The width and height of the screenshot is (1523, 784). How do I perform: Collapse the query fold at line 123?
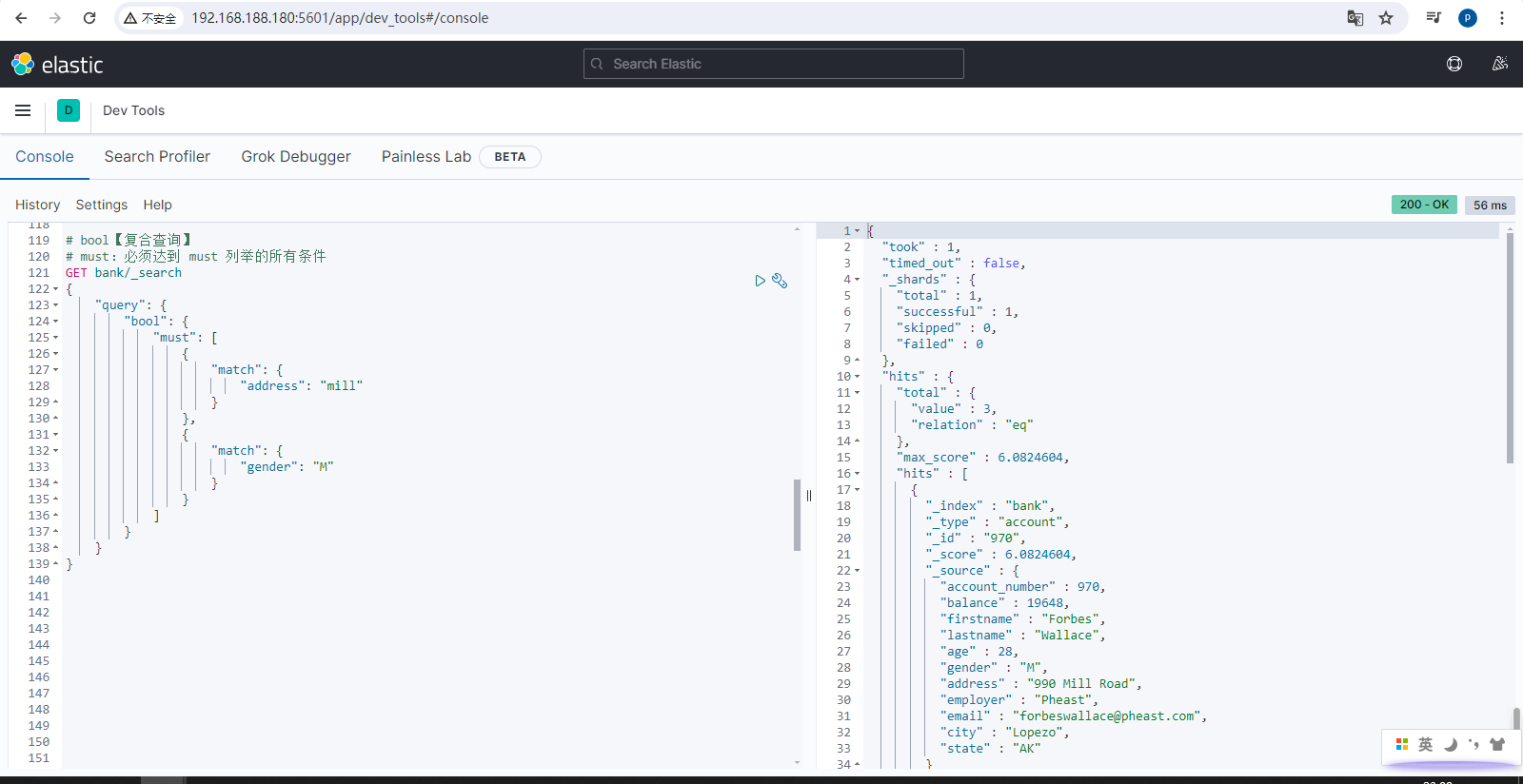(x=55, y=305)
